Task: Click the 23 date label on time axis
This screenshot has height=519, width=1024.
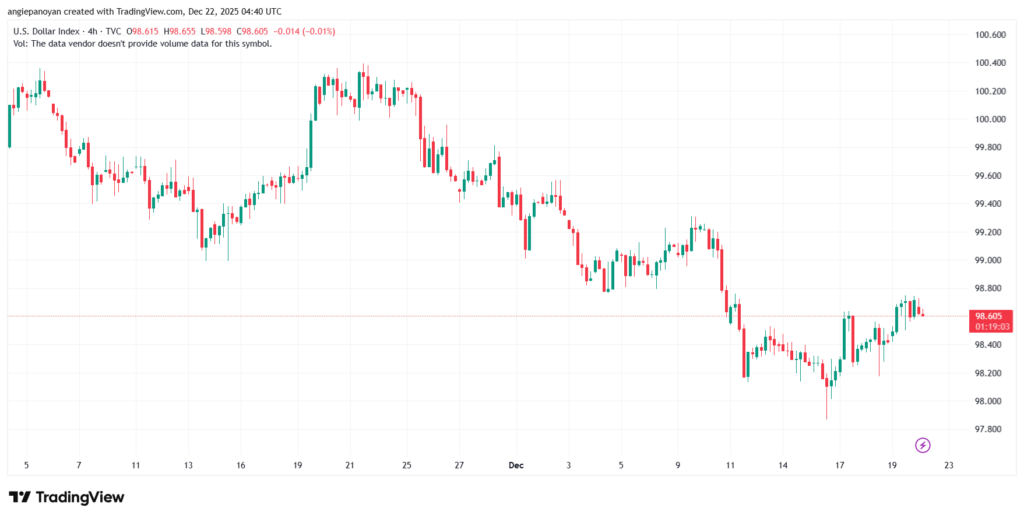Action: (x=948, y=465)
